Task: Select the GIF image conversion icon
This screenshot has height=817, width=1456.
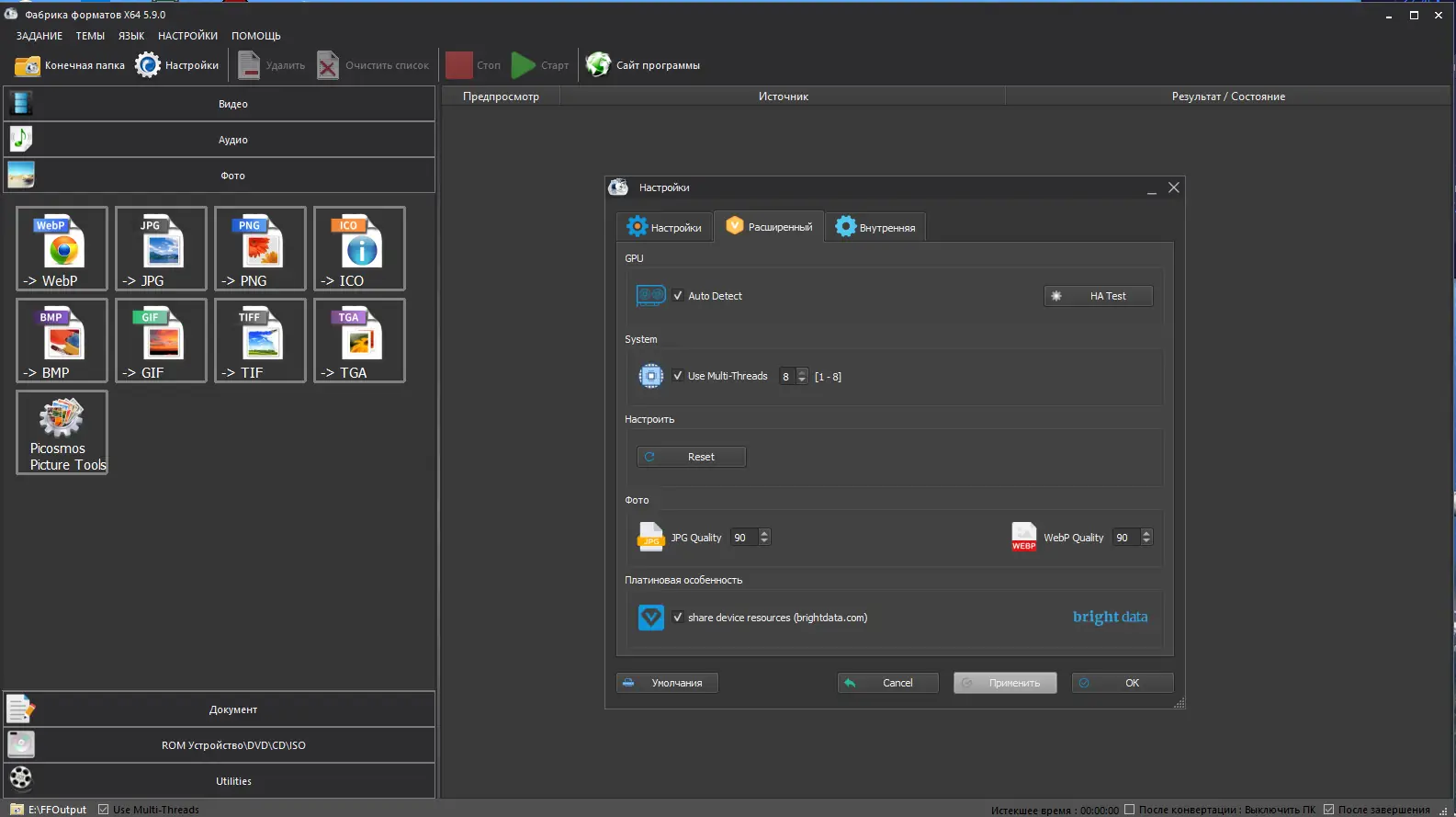Action: 161,340
